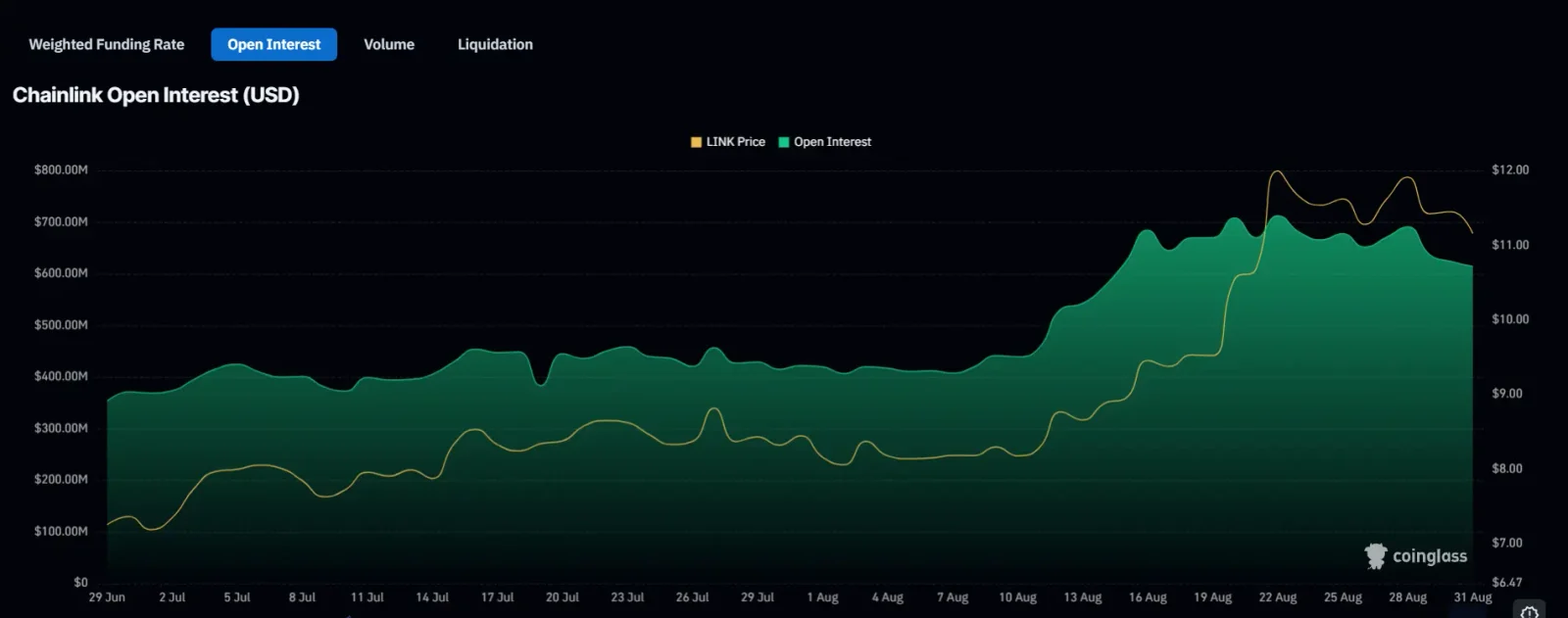Click the Chainlink Open Interest (USD) title
Viewport: 1568px width, 618px height.
coord(156,95)
